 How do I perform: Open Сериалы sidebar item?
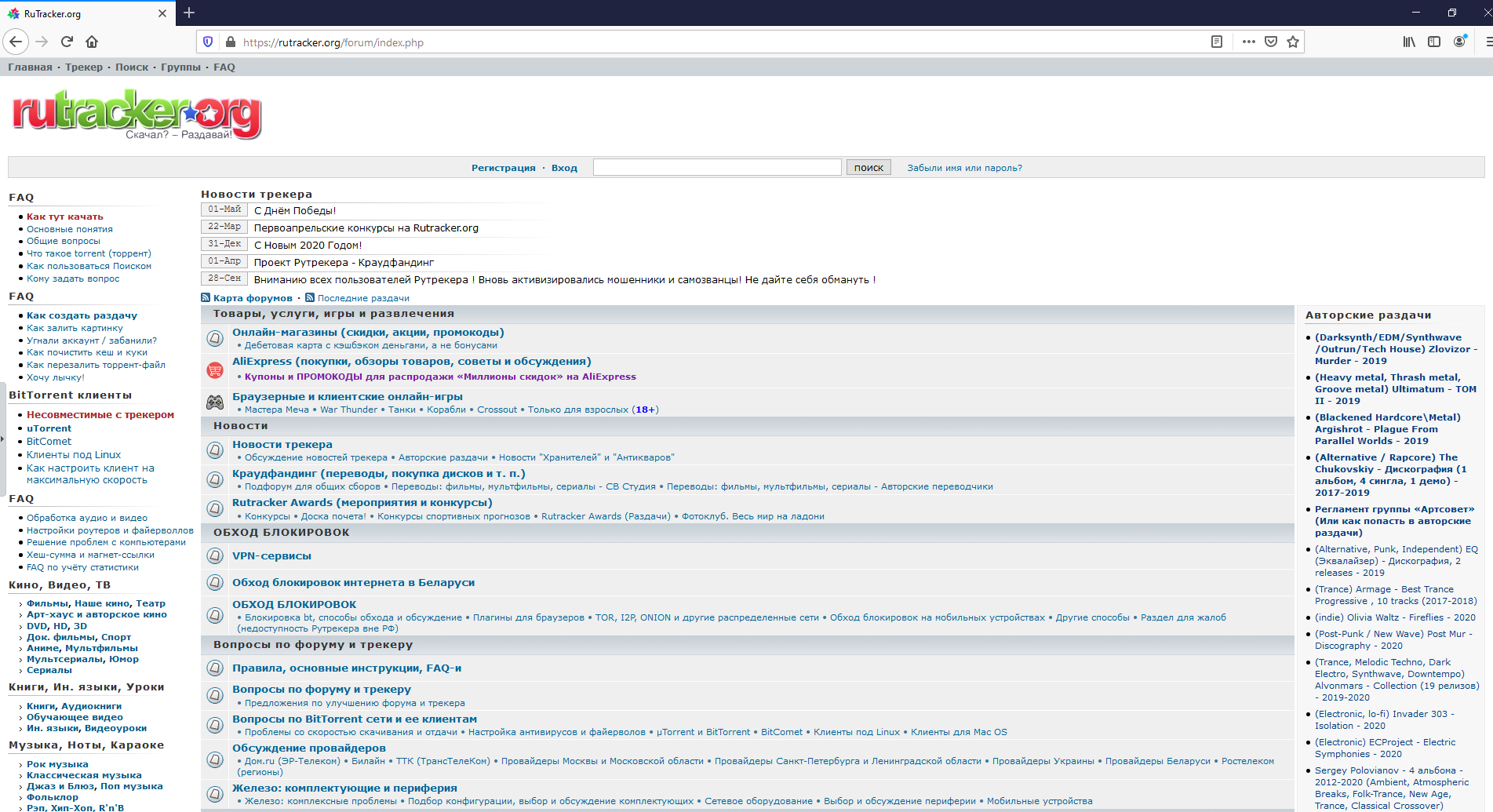click(49, 670)
